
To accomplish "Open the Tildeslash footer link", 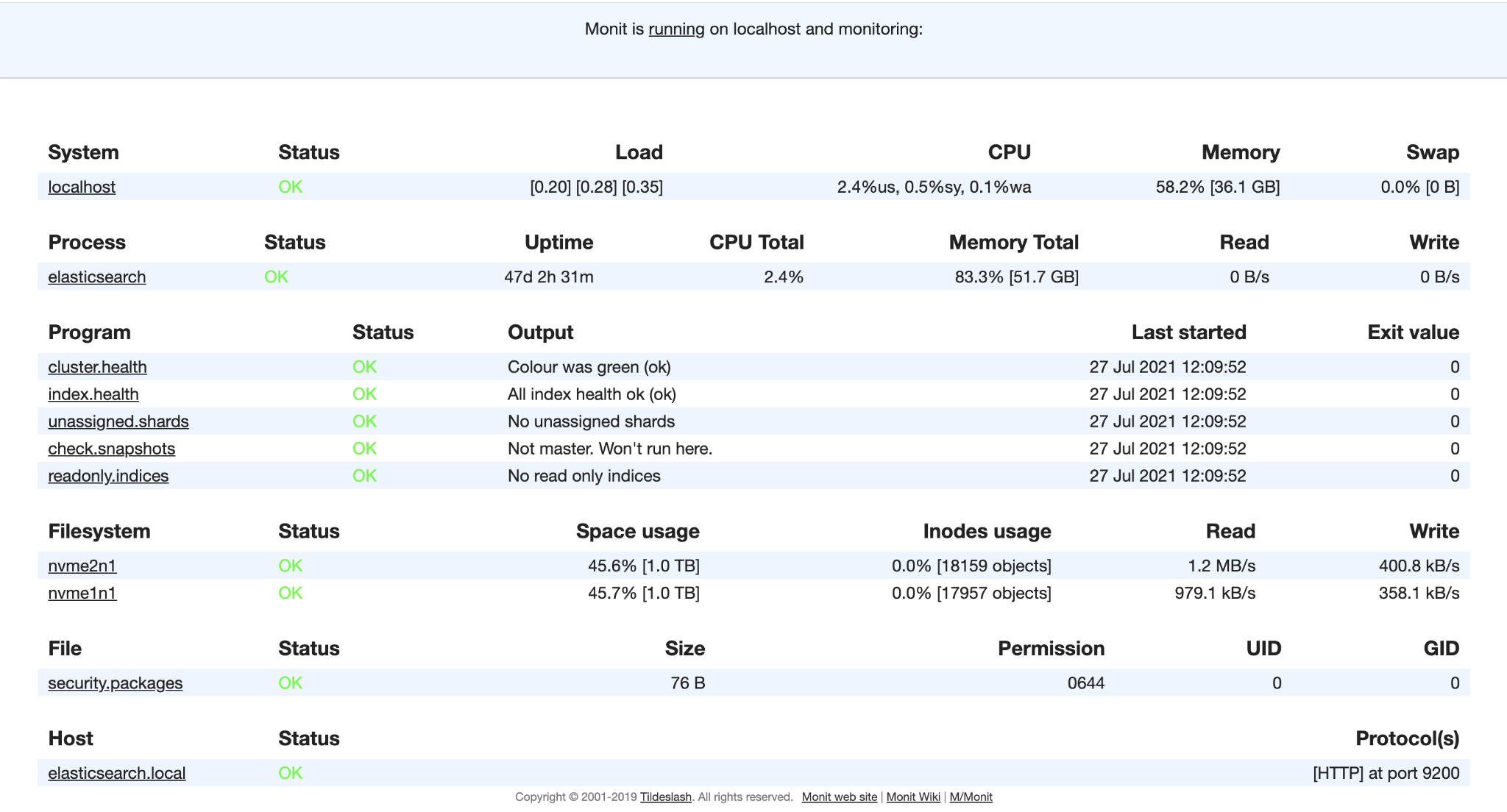I will (x=665, y=797).
